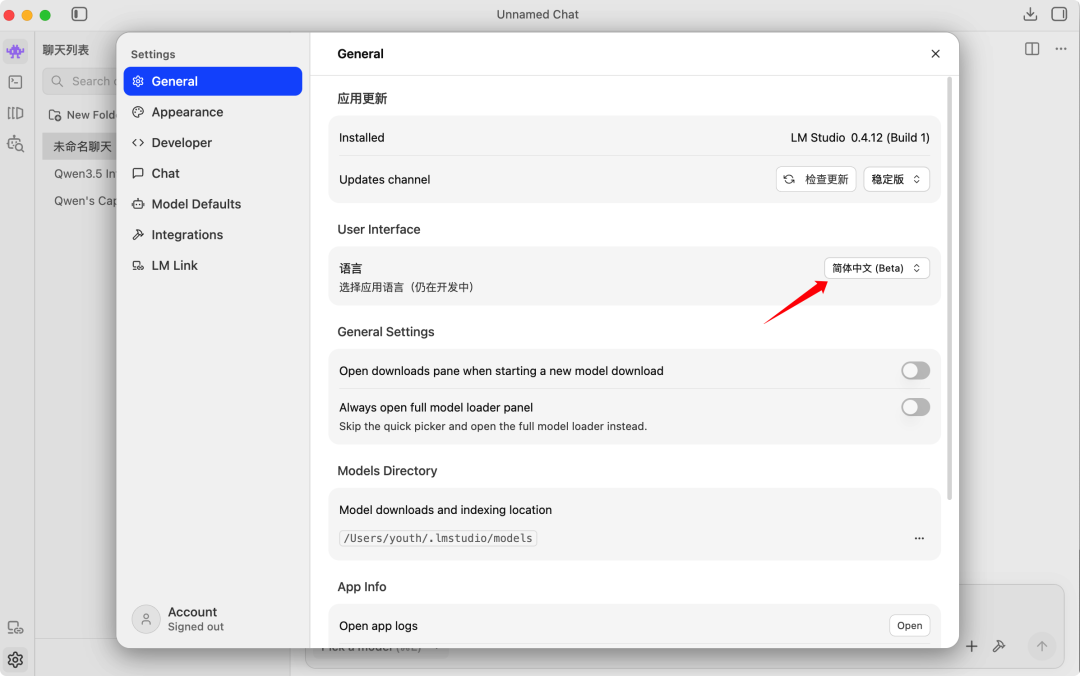Open the LM Link settings tab
Image resolution: width=1080 pixels, height=676 pixels.
213,265
